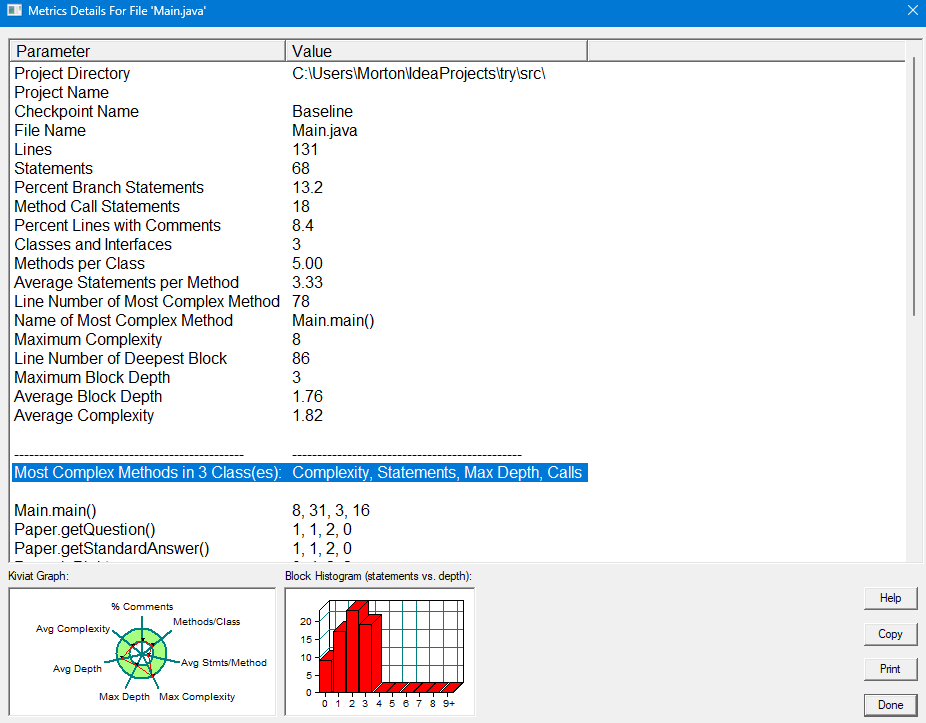The height and width of the screenshot is (723, 926).
Task: Click the Value column header
Action: click(436, 51)
